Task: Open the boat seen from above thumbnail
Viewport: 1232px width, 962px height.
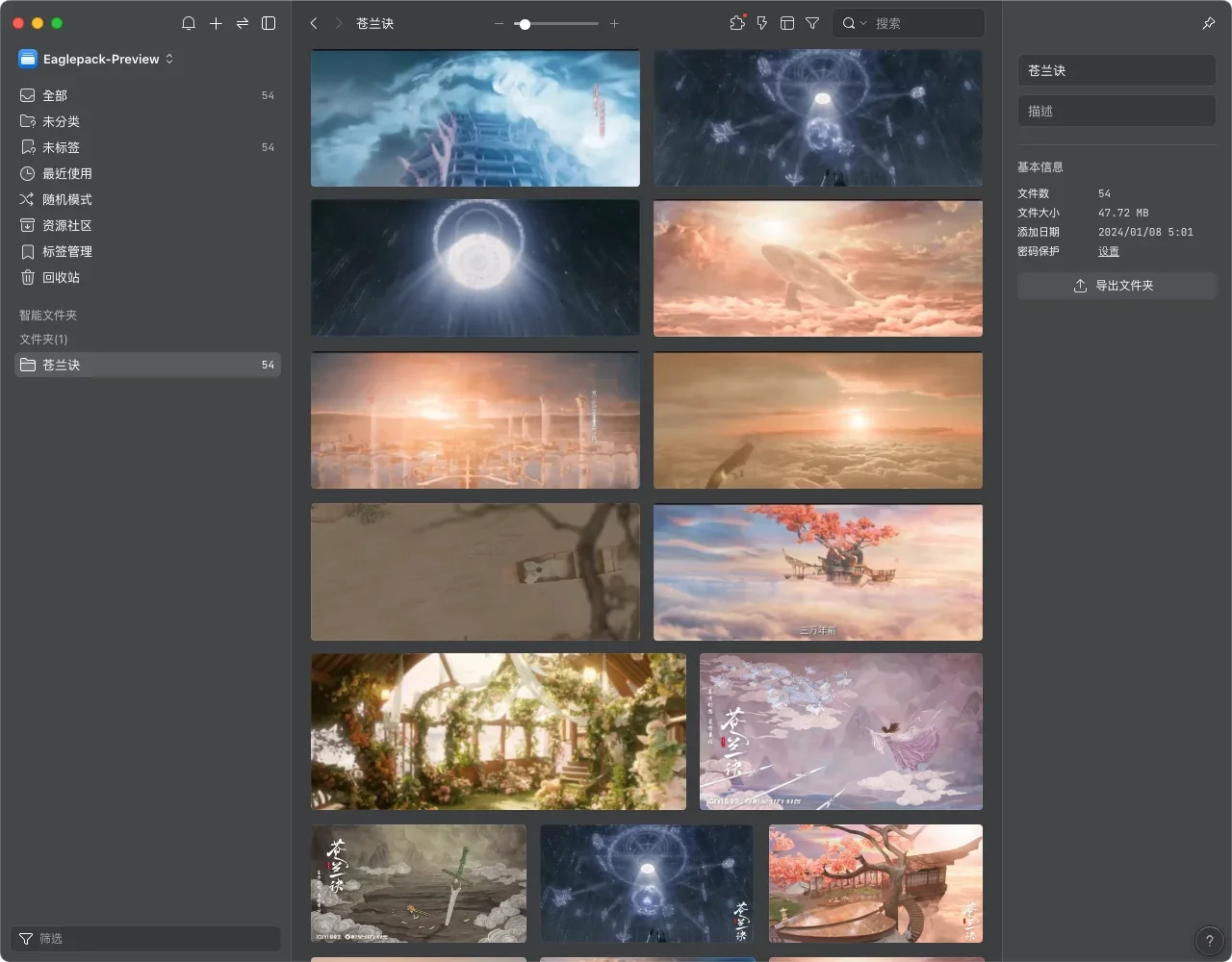Action: click(475, 571)
